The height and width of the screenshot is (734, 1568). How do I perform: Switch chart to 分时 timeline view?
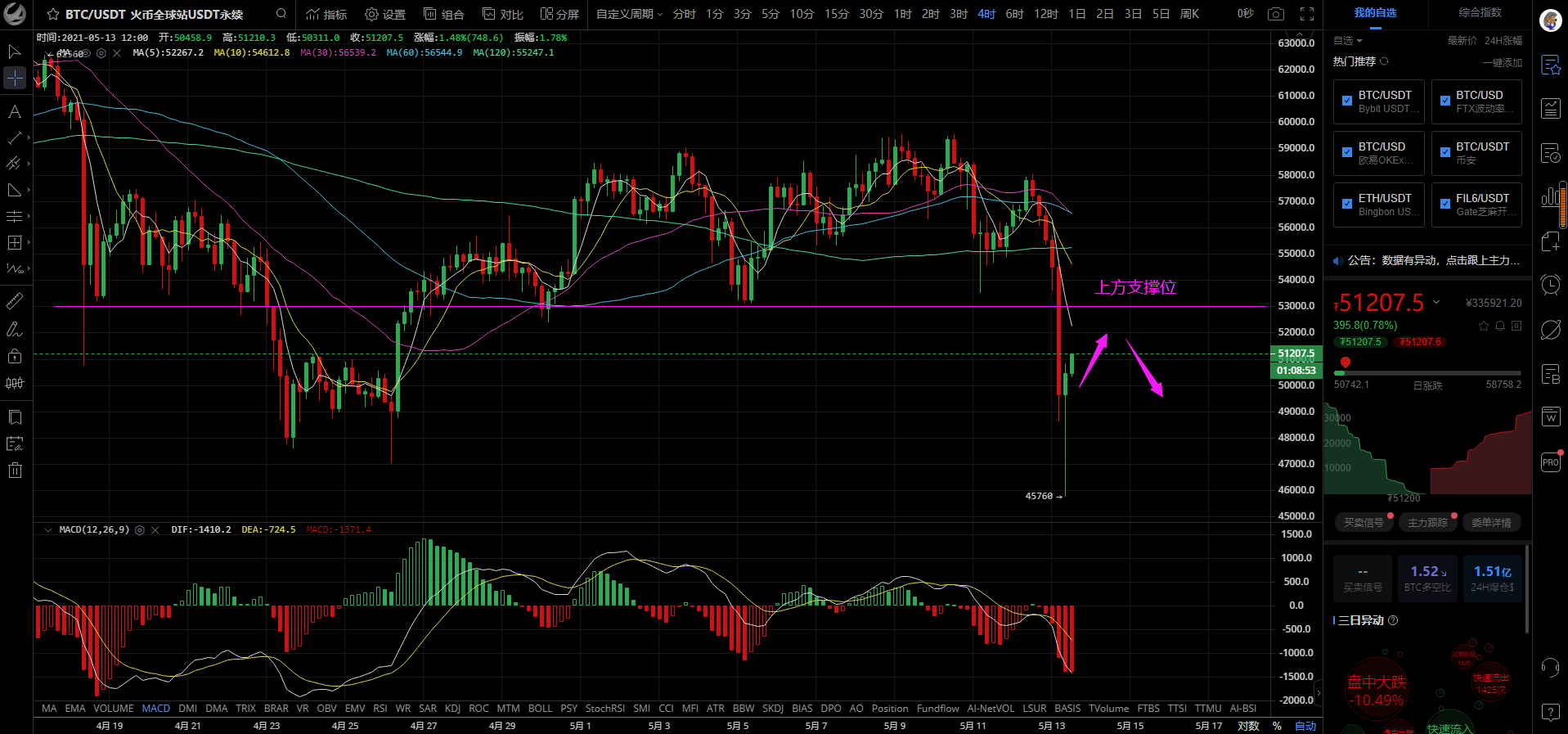point(685,14)
